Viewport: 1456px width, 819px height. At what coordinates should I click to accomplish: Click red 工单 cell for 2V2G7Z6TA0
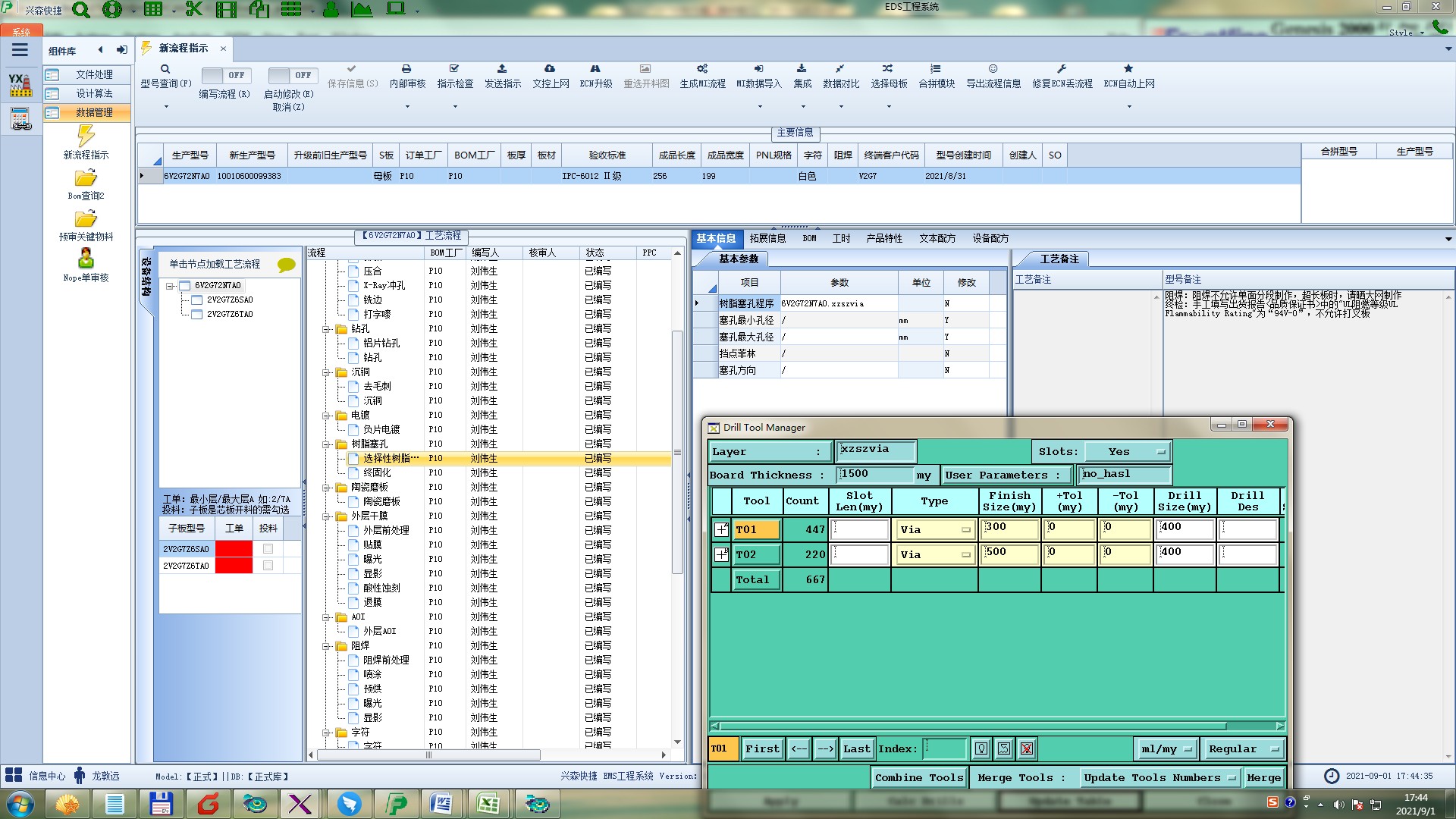tap(234, 566)
